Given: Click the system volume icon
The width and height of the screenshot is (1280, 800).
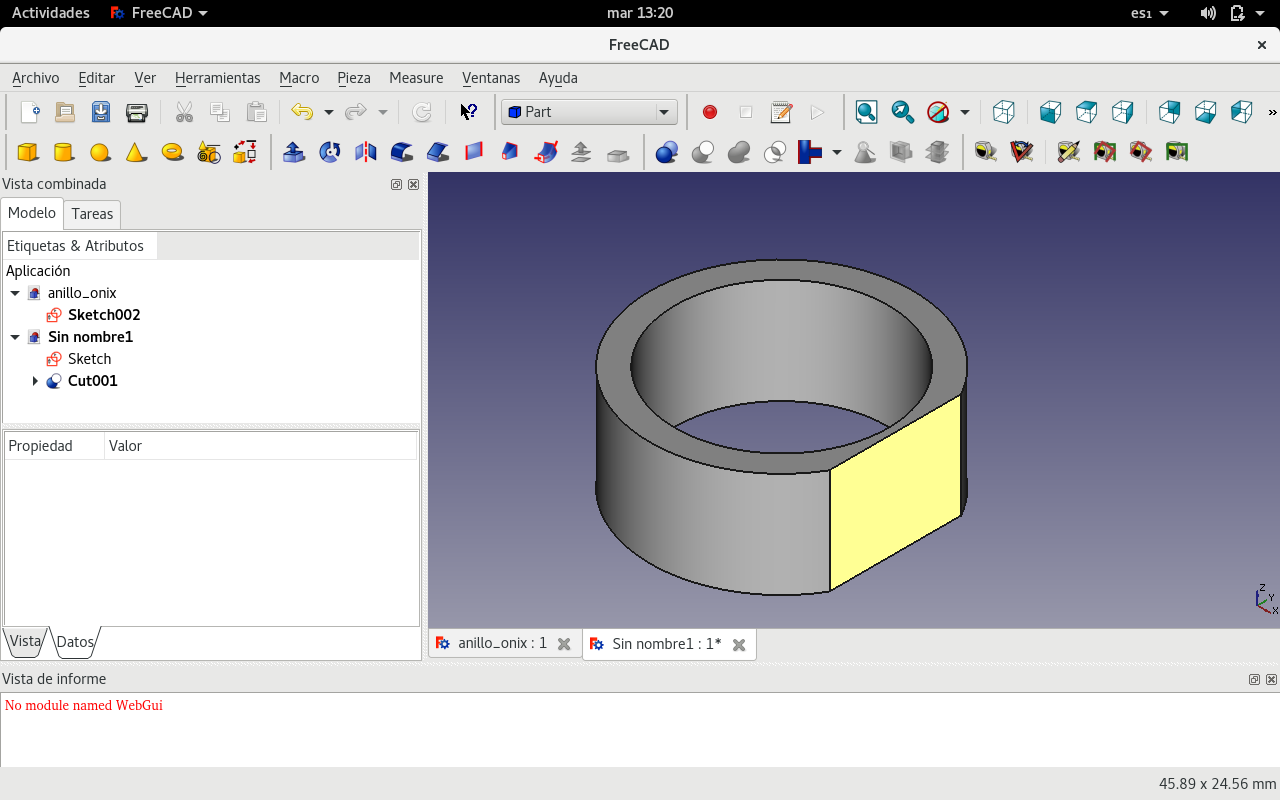Looking at the screenshot, I should coord(1208,13).
